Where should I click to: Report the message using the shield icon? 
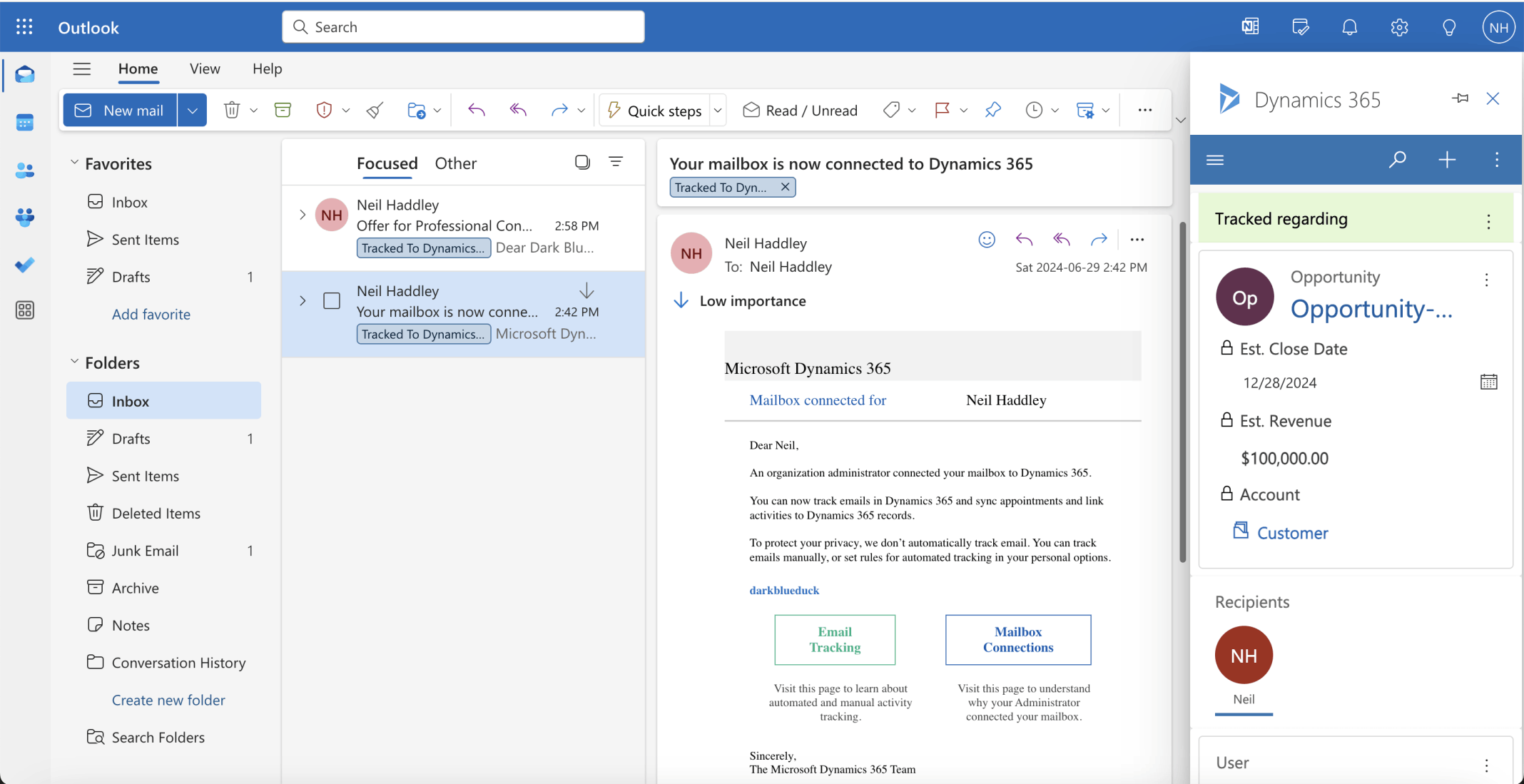[x=323, y=110]
